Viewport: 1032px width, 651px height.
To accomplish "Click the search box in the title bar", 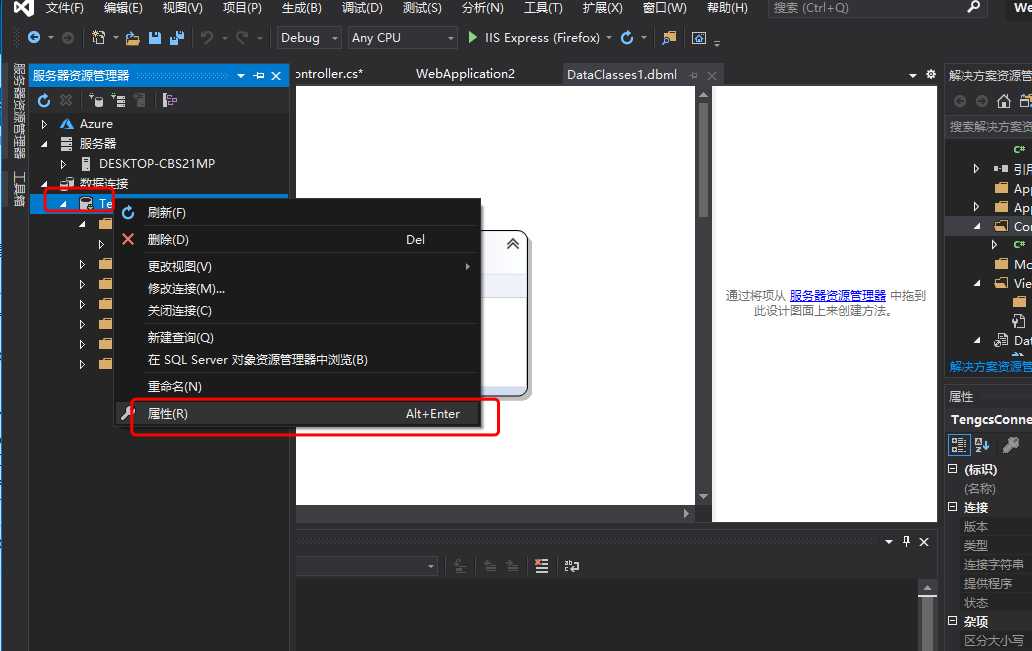I will [868, 8].
